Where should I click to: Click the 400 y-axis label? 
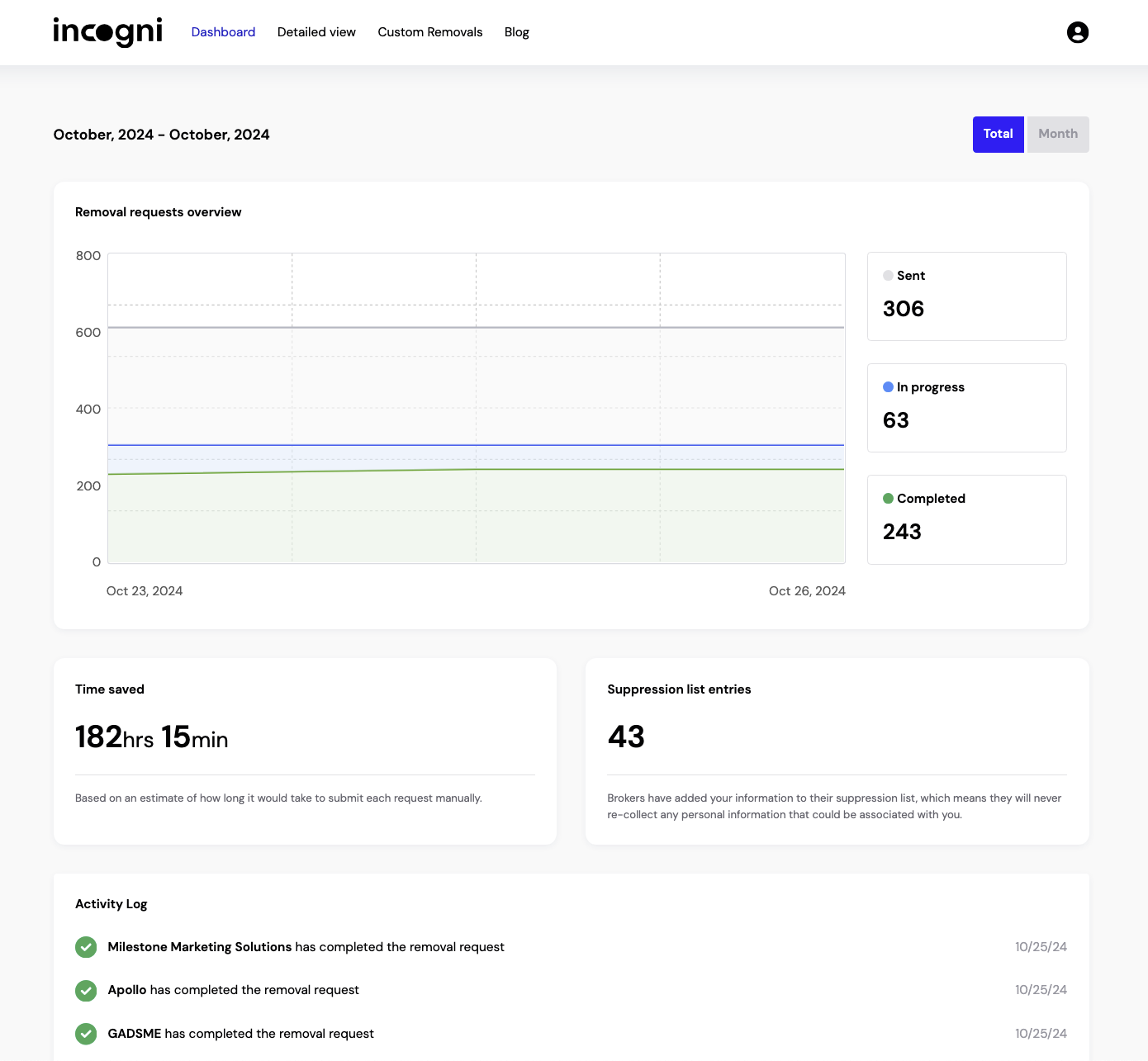click(x=88, y=410)
